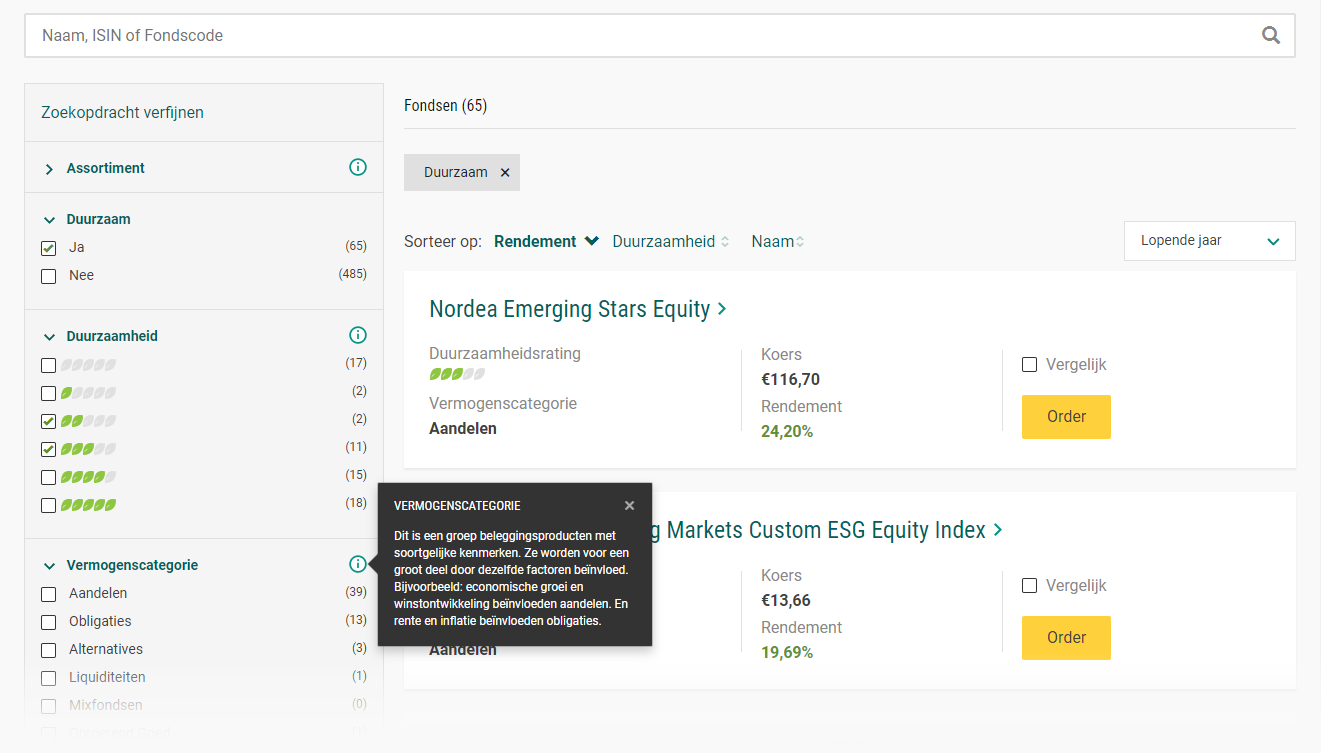Screen dimensions: 1321x753
Task: Open the Lopende jaar period dropdown
Action: pos(1209,241)
